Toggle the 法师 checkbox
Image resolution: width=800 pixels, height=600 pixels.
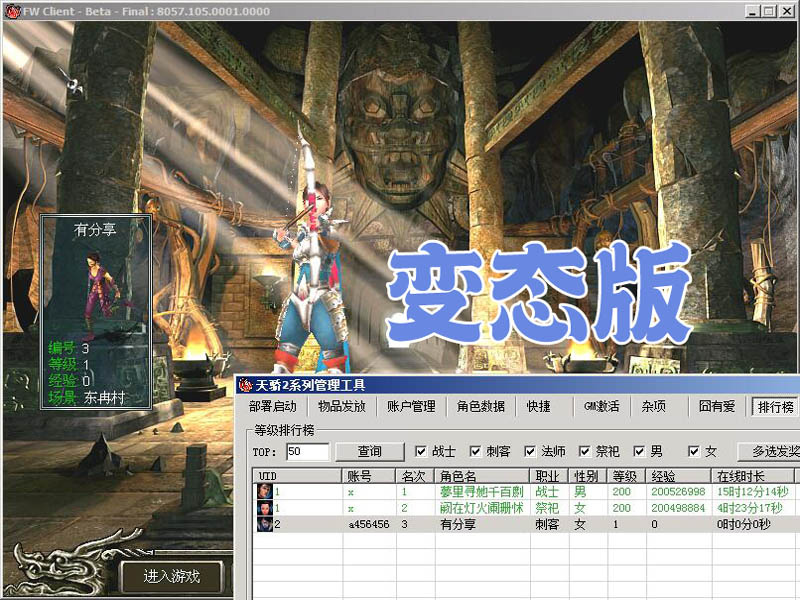[x=530, y=452]
